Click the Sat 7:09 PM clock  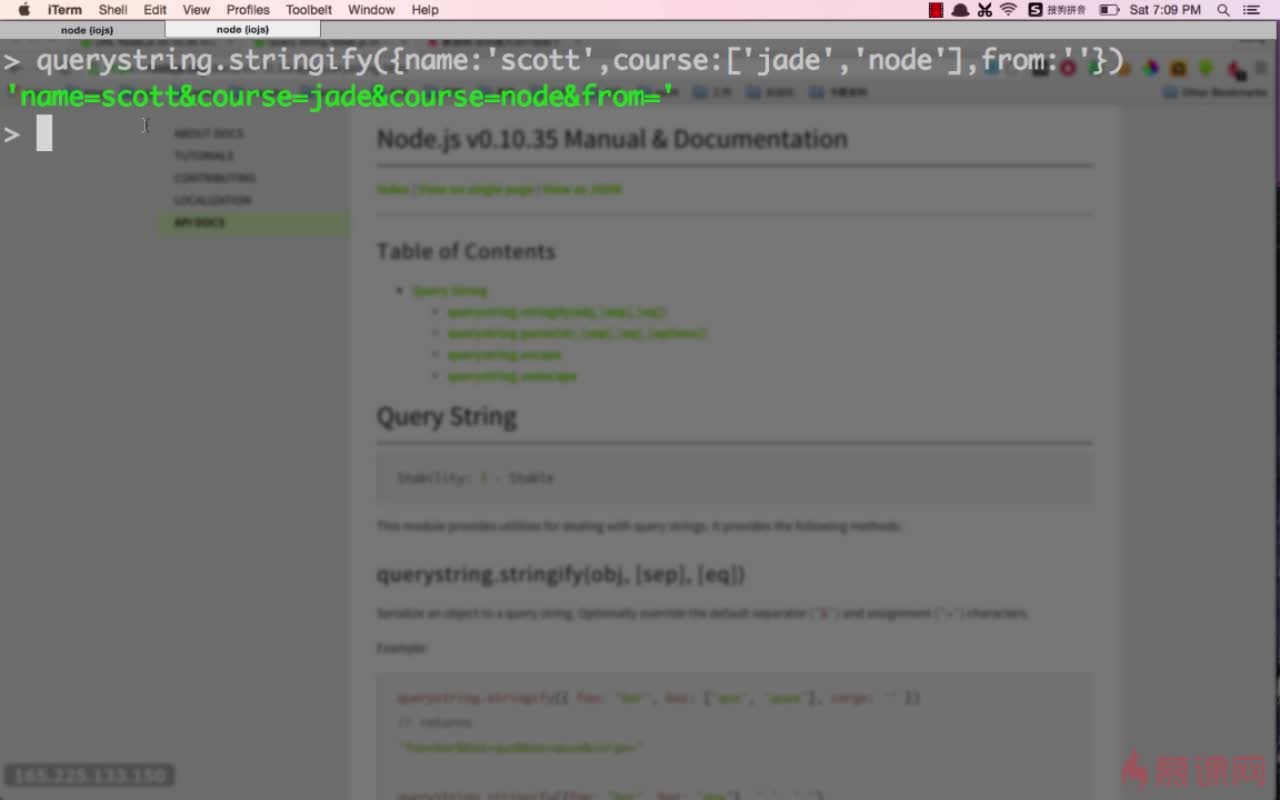pyautogui.click(x=1165, y=10)
